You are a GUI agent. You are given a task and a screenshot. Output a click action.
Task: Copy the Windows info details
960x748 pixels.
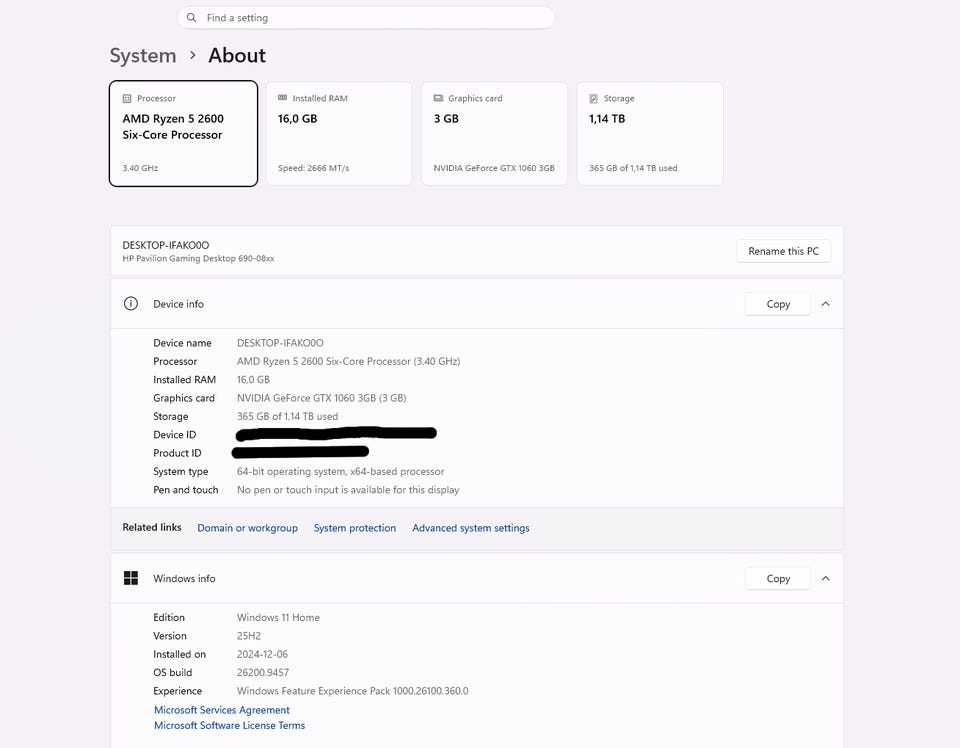778,578
